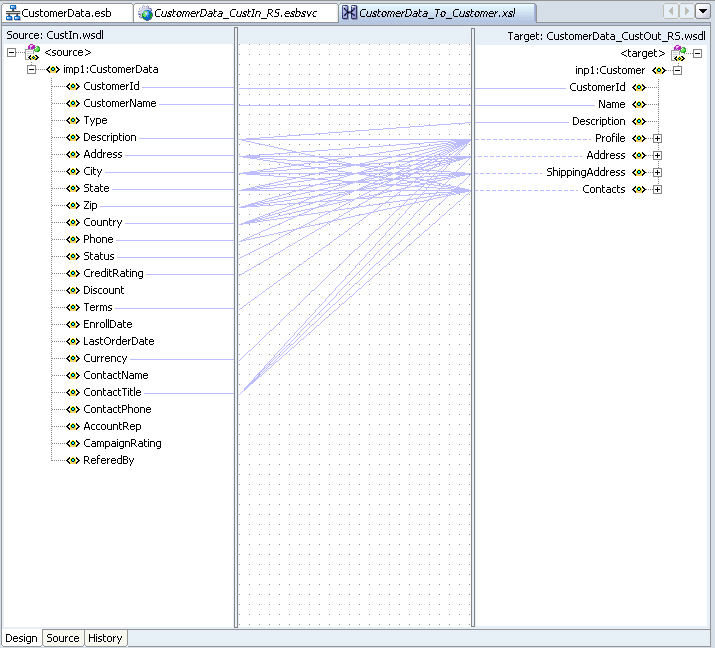Click the CreditRating element icon
Screen dimensions: 715x648
[x=73, y=274]
